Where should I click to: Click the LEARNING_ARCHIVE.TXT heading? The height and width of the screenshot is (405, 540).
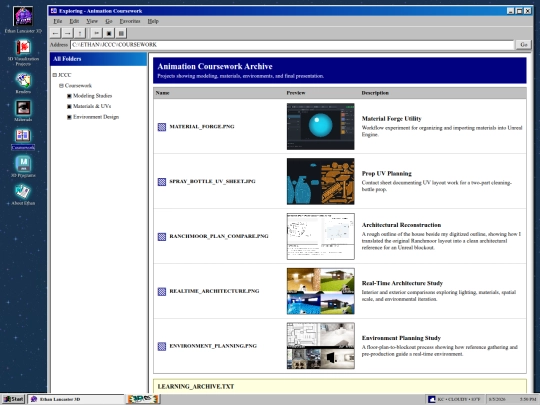point(196,386)
